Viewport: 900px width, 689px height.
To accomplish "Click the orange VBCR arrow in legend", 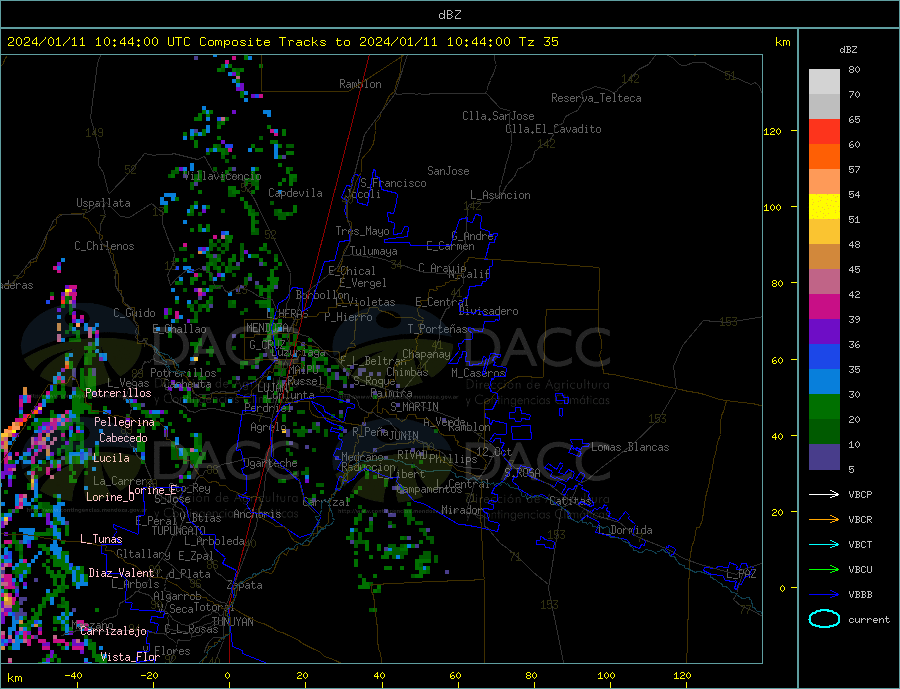I will [x=824, y=520].
